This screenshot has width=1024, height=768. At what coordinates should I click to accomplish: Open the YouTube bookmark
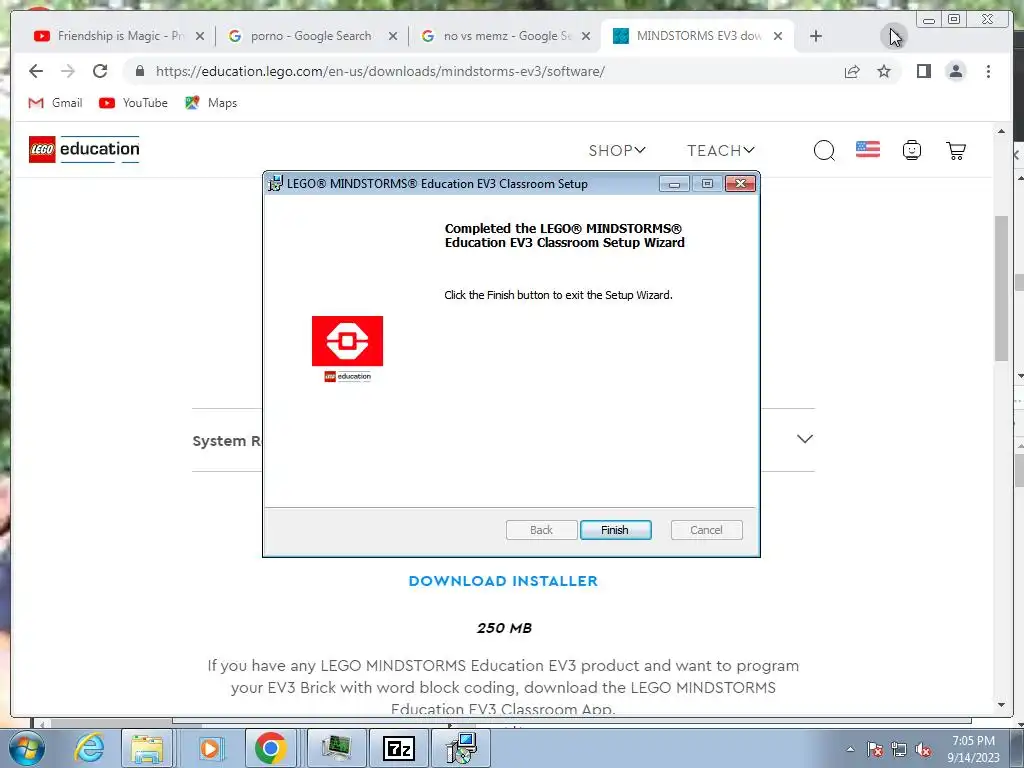[133, 103]
